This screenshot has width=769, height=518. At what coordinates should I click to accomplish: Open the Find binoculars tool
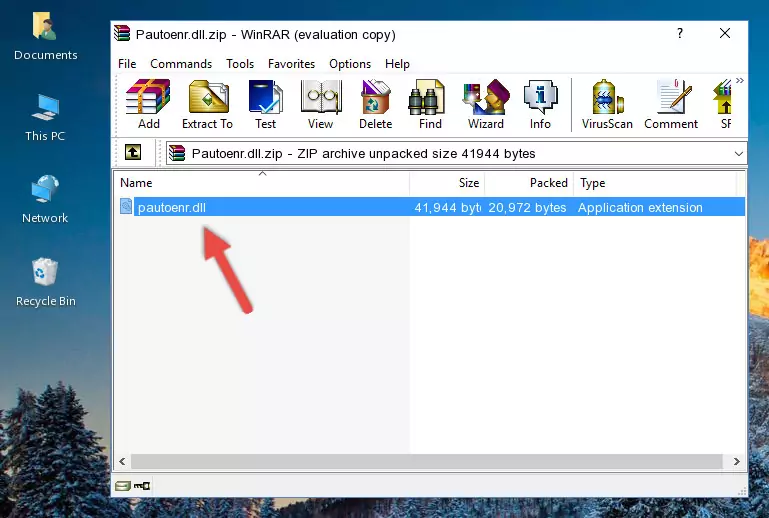[430, 104]
